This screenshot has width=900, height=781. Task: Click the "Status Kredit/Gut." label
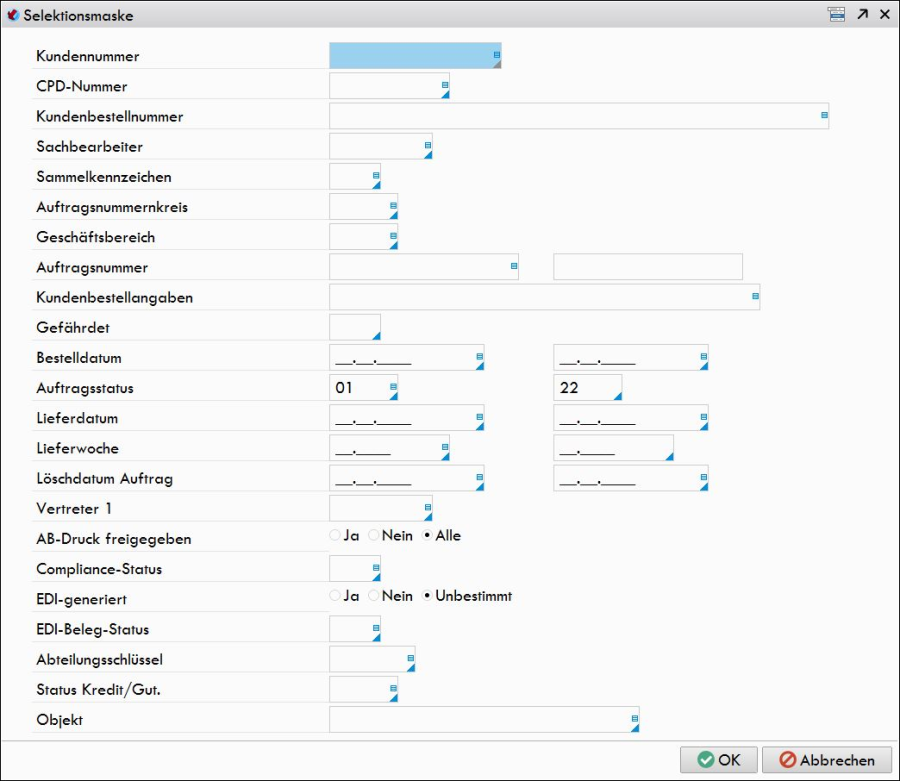(x=98, y=689)
